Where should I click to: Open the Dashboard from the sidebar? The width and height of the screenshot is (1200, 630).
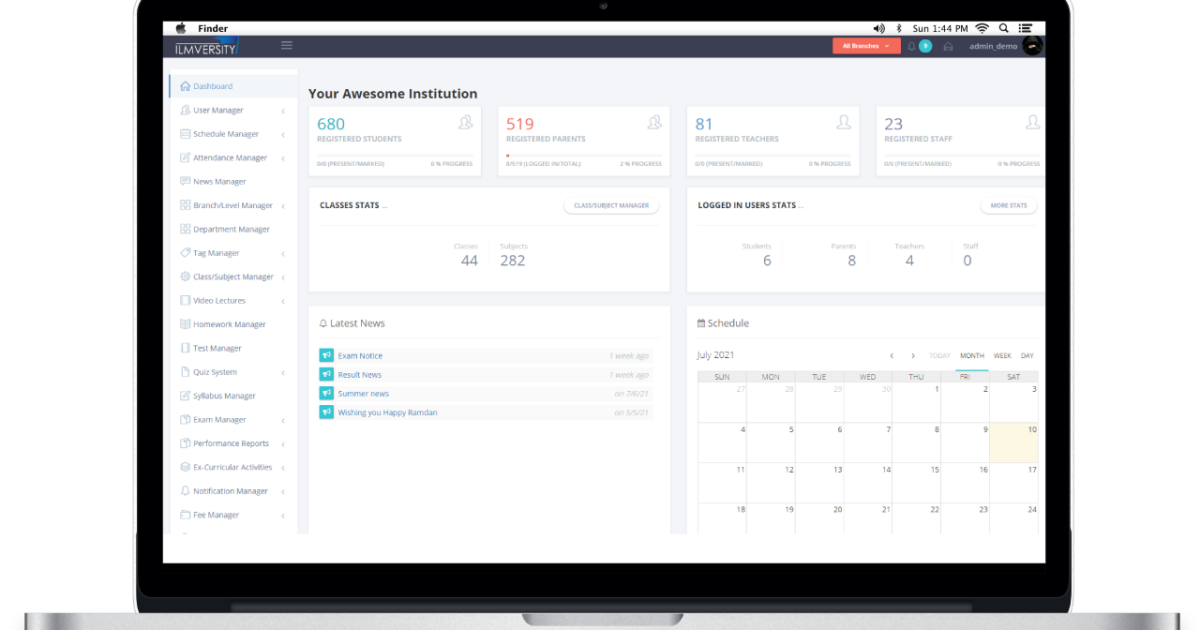point(210,85)
